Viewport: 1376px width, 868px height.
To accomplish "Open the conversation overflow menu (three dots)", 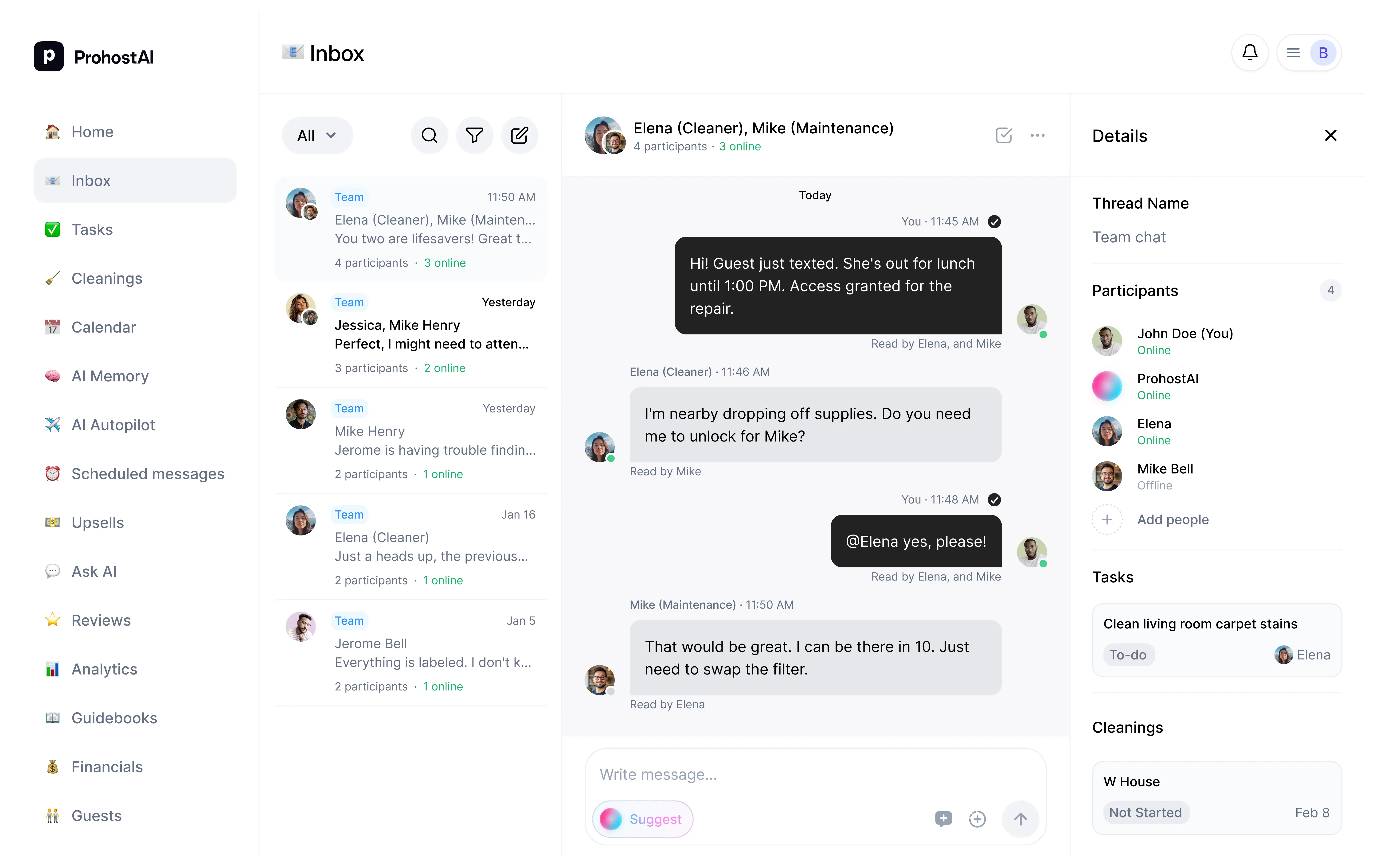I will point(1038,135).
